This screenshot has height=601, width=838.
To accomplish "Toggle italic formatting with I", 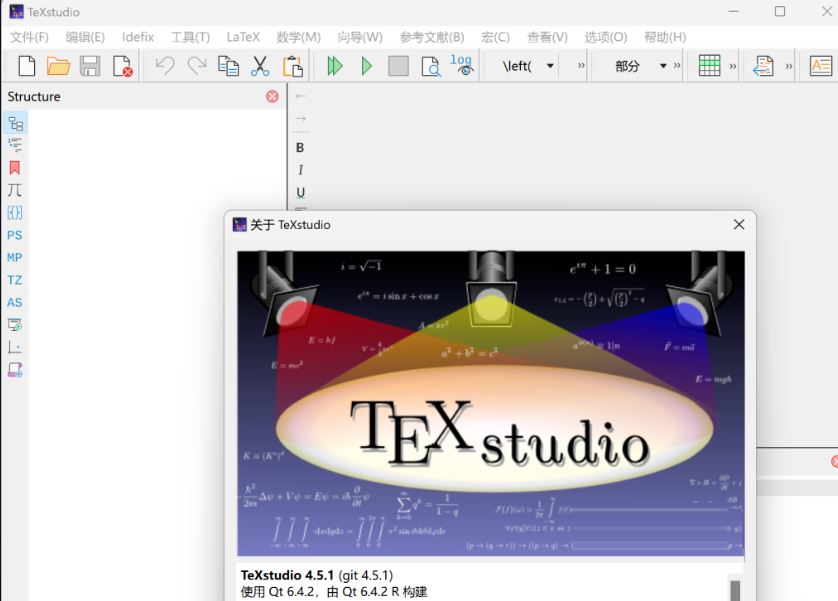I will (x=300, y=169).
